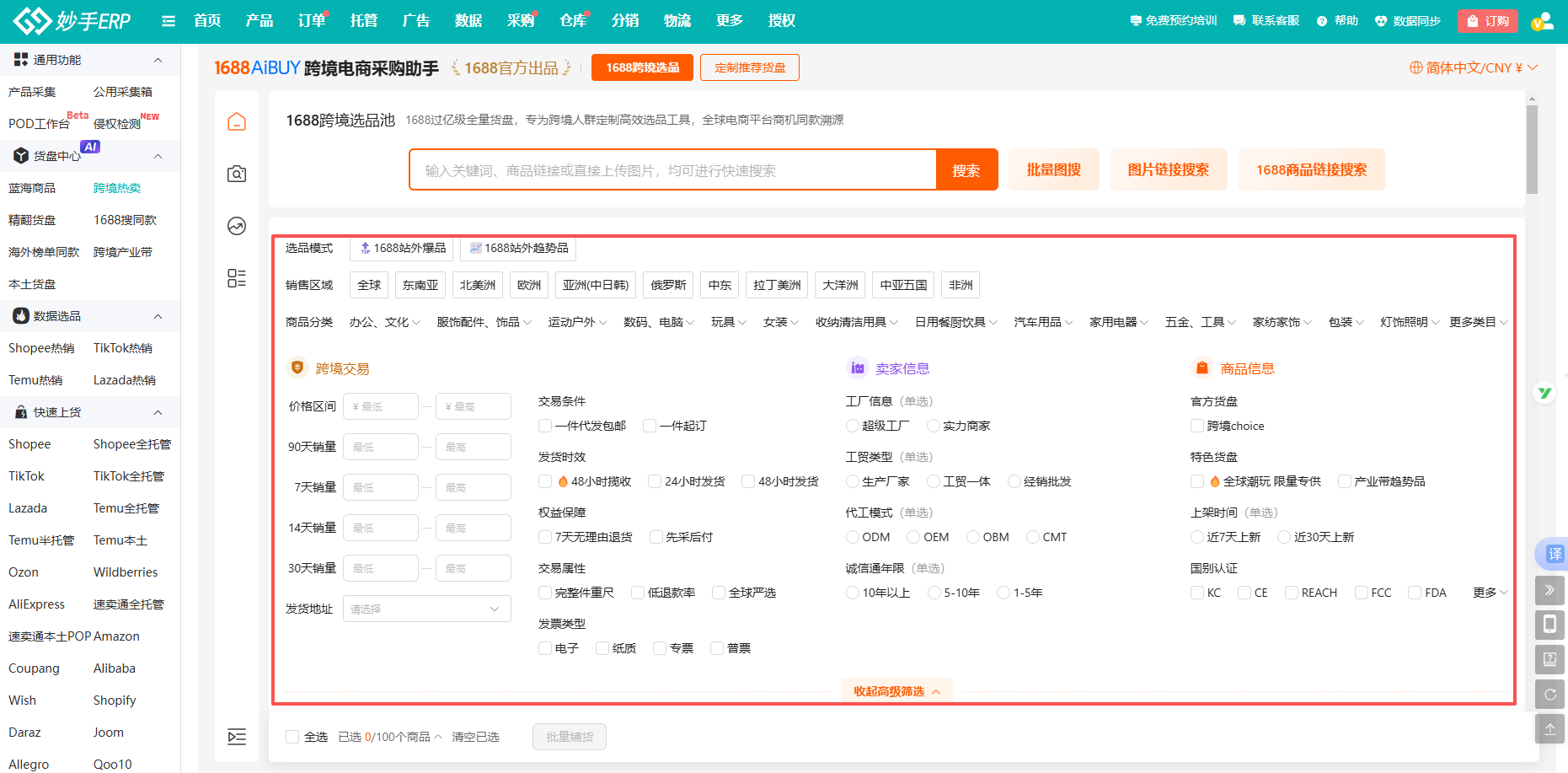This screenshot has height=773, width=1568.
Task: Click 首页 in the top navigation
Action: (x=206, y=20)
